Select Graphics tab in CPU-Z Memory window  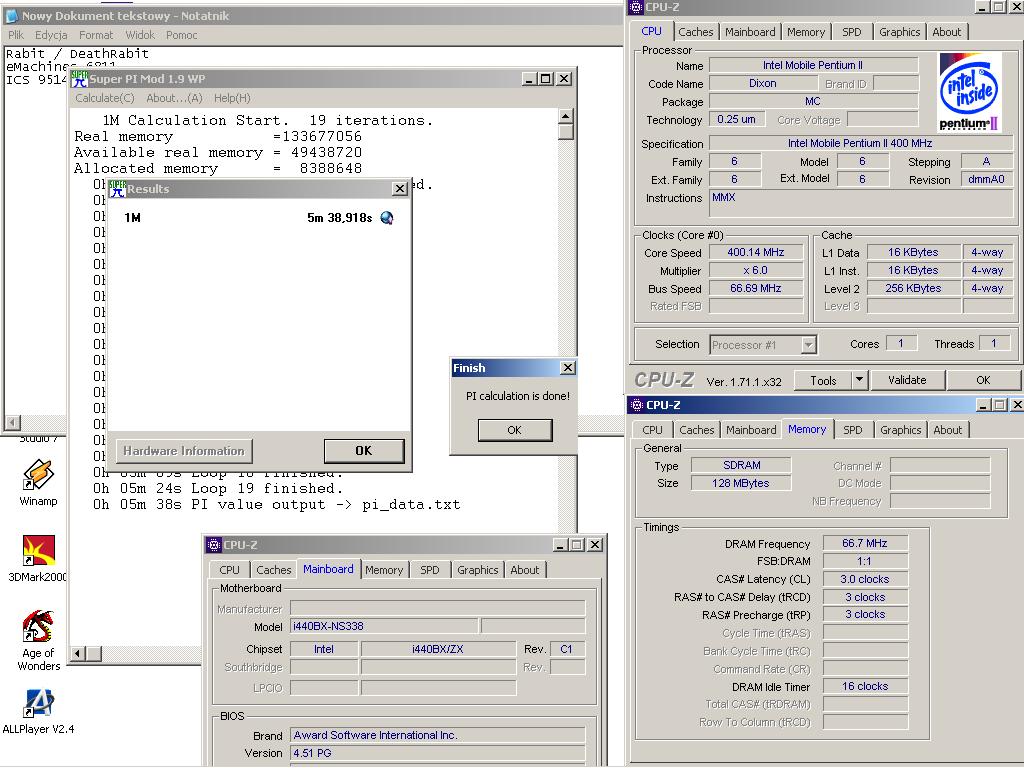pyautogui.click(x=901, y=430)
